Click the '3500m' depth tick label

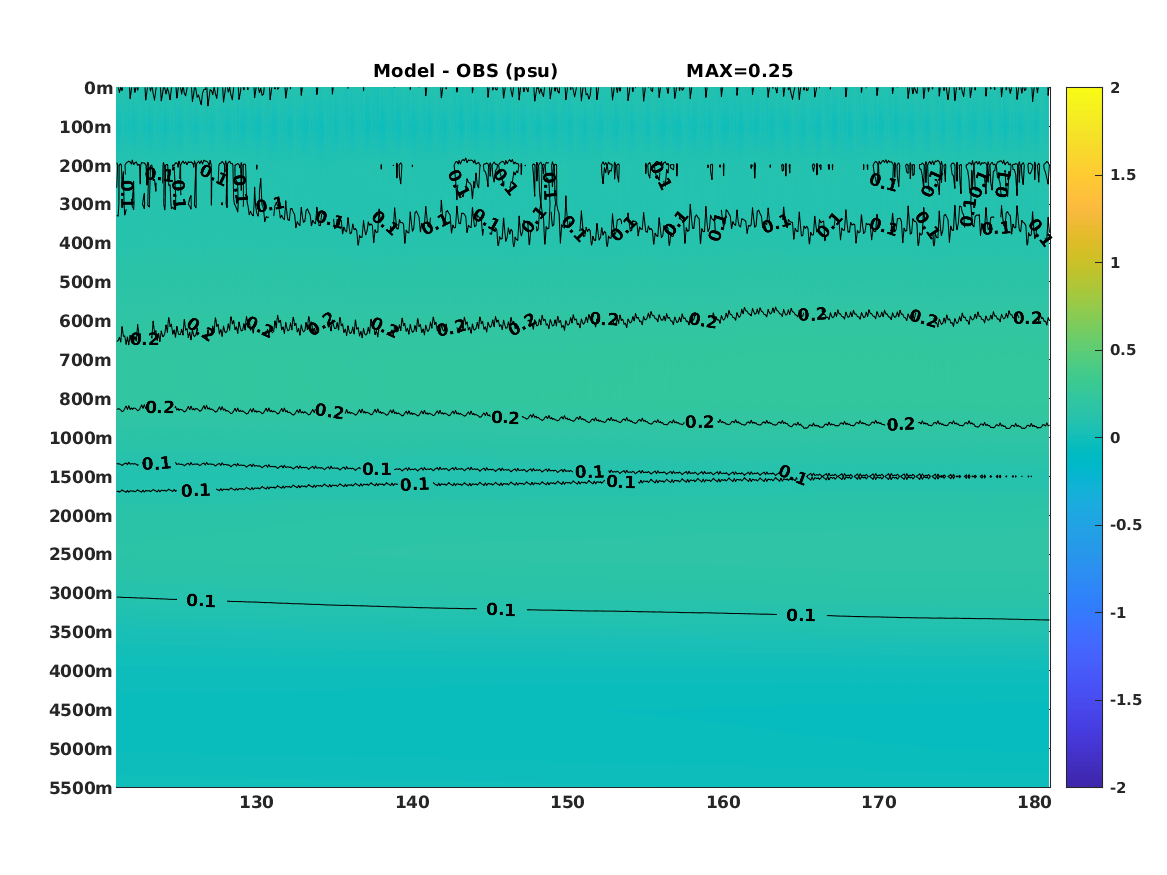click(x=81, y=632)
